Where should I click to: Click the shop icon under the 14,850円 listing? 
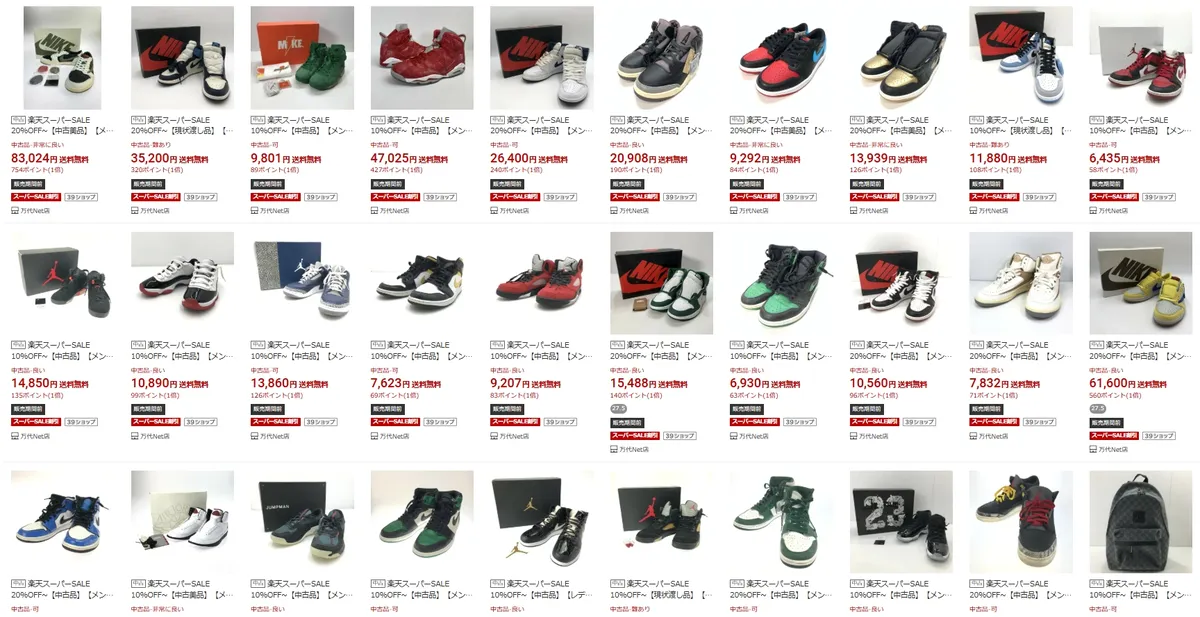coord(14,436)
